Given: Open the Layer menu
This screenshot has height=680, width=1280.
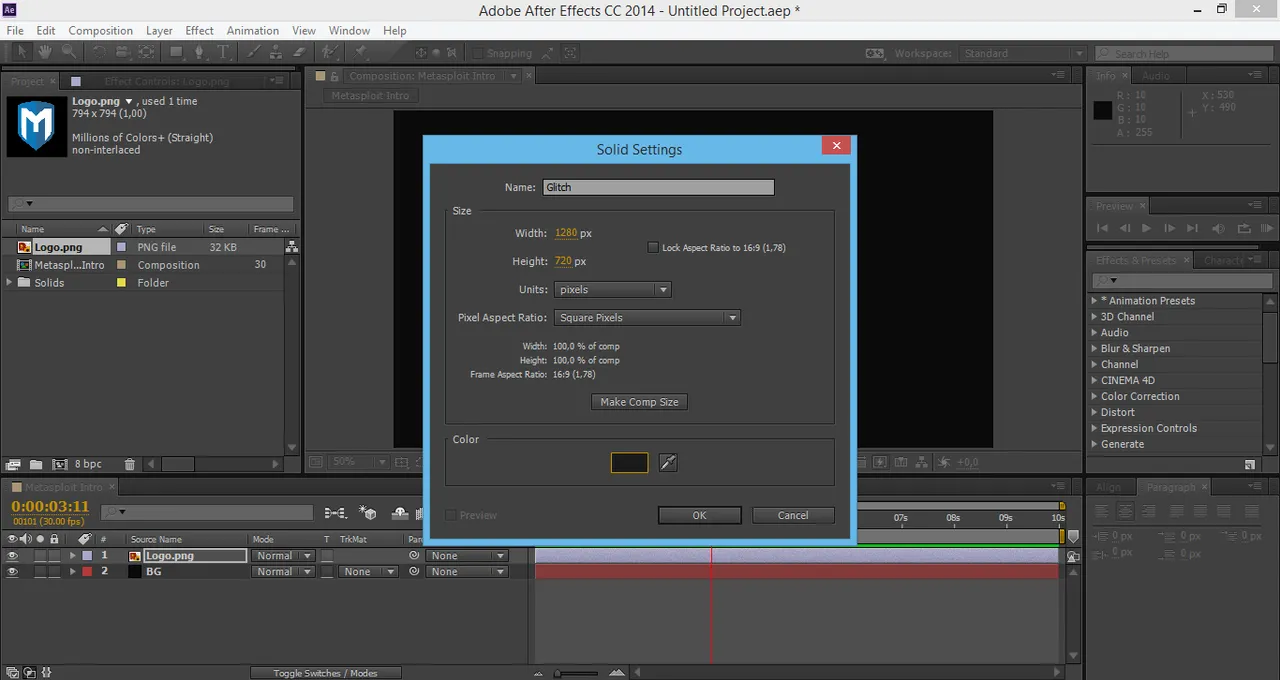Looking at the screenshot, I should (x=159, y=31).
